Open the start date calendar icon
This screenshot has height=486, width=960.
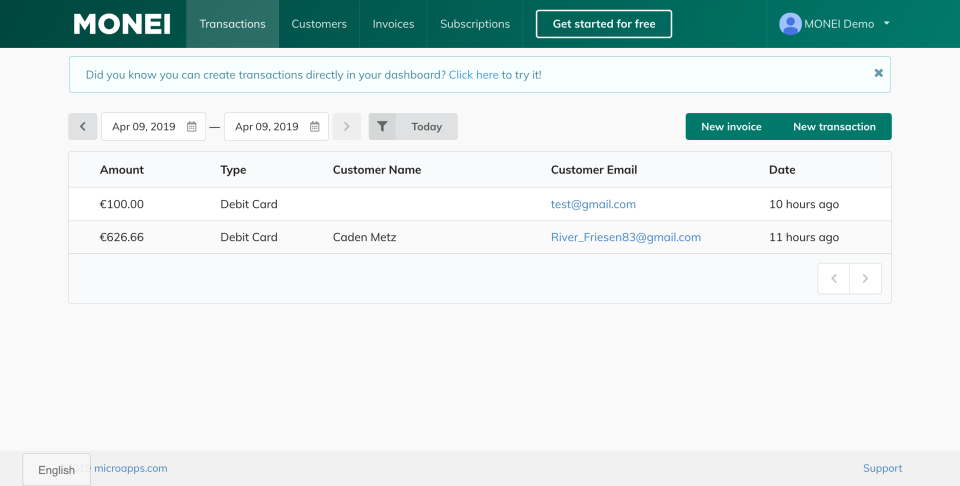192,127
